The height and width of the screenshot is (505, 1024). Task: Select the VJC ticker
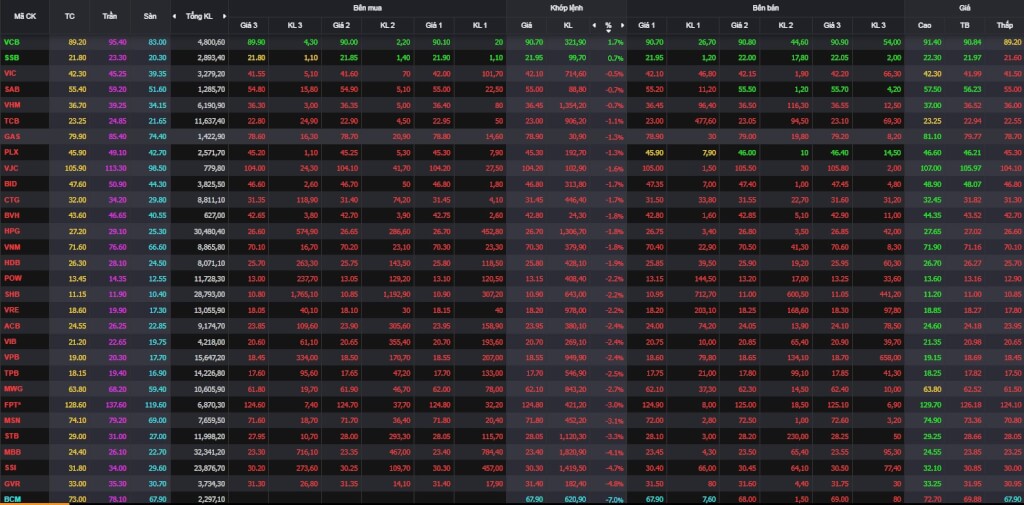[10, 169]
